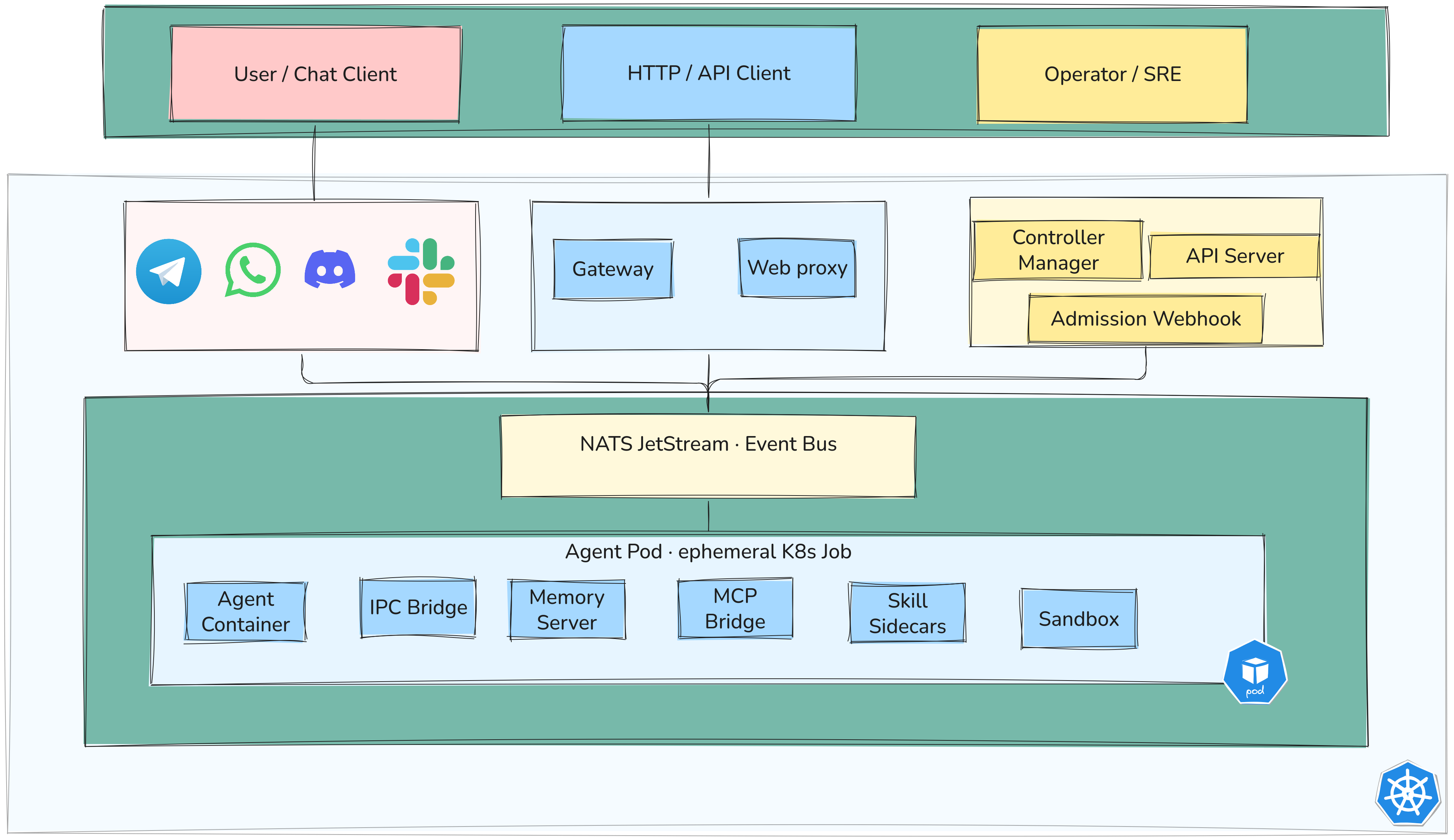Select the Web proxy box
Image resolution: width=1454 pixels, height=840 pixels.
click(x=797, y=268)
